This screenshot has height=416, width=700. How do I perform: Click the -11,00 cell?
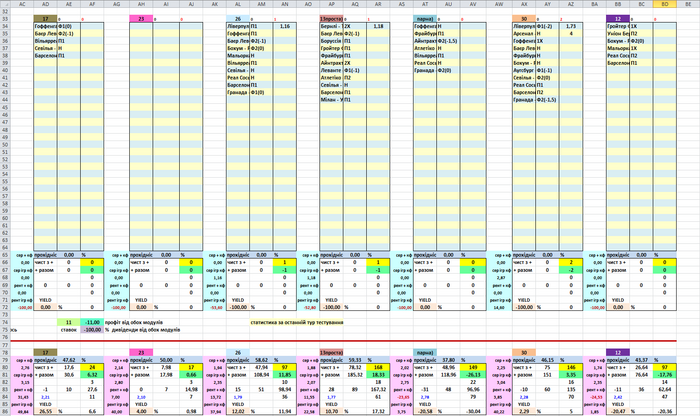click(x=92, y=322)
